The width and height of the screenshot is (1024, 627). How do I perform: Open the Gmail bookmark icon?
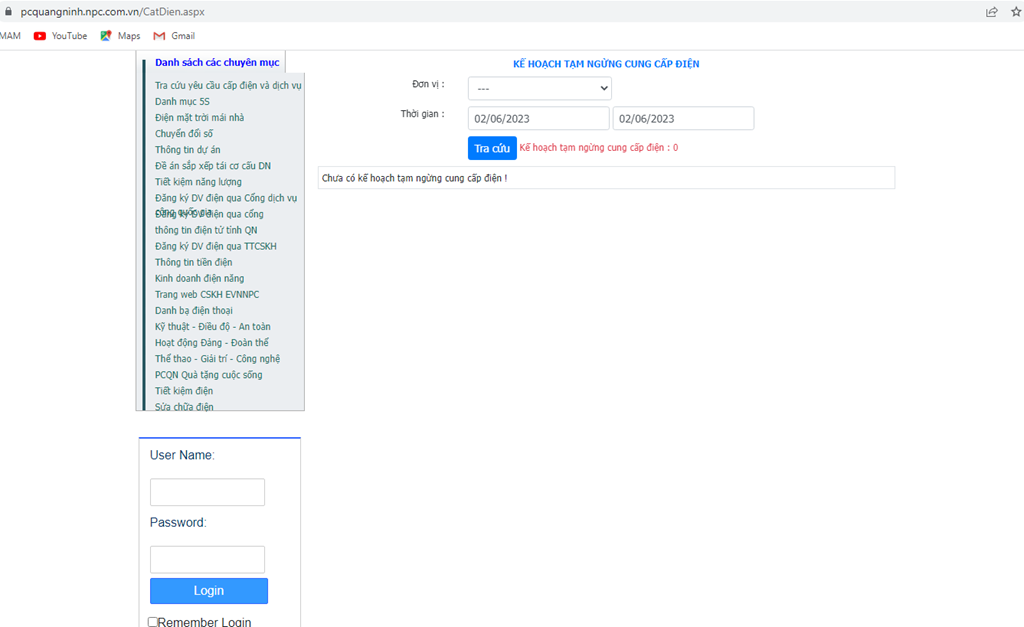(x=159, y=36)
